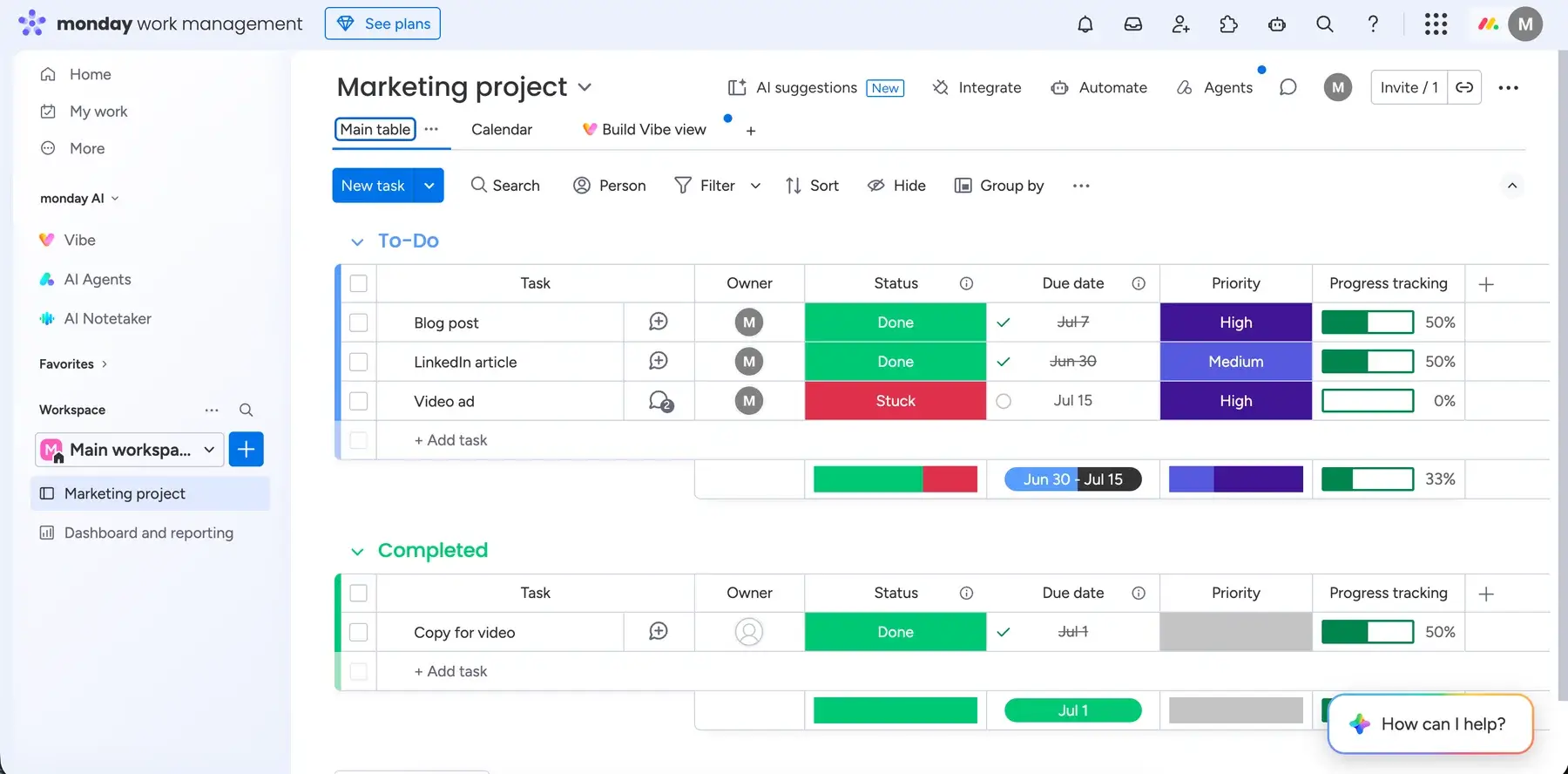
Task: Open the apps marketplace puzzle icon
Action: [1229, 24]
